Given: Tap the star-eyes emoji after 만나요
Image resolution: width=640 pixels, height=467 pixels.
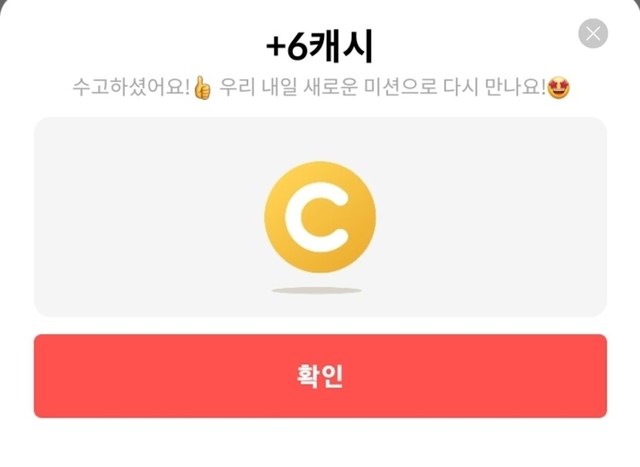Looking at the screenshot, I should tap(558, 88).
